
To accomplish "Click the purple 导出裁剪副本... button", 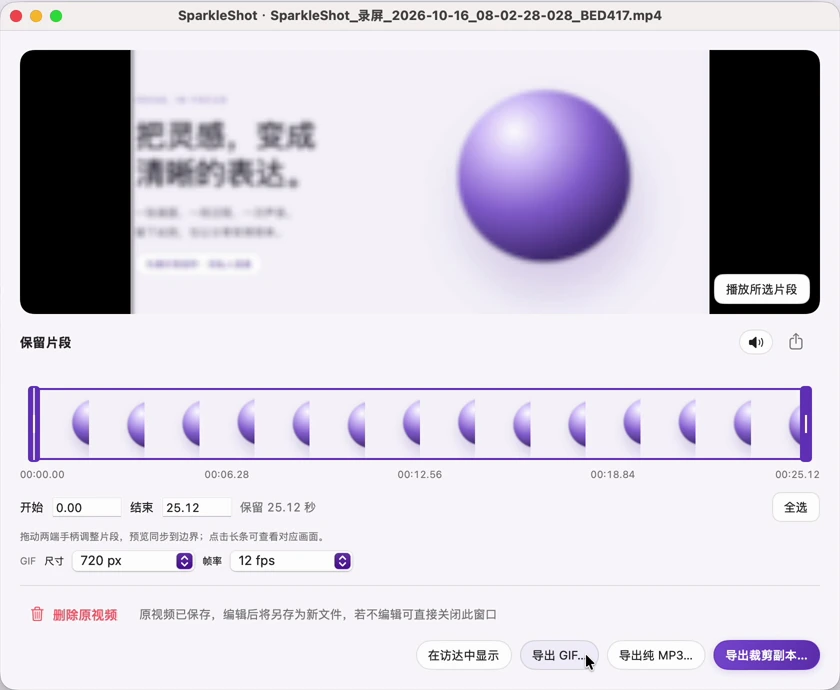I will [x=766, y=655].
